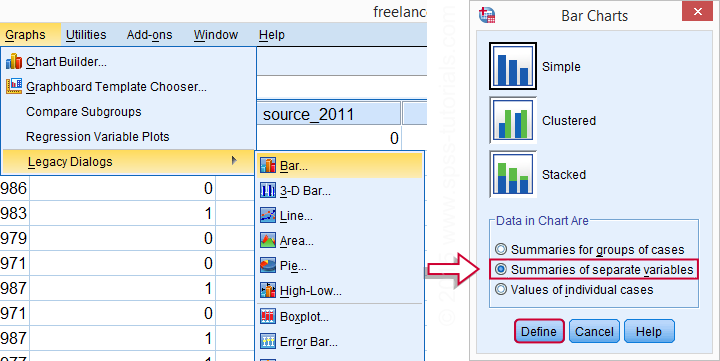Click the Clustered label text
Viewport: 720px width, 361px height.
tap(569, 120)
